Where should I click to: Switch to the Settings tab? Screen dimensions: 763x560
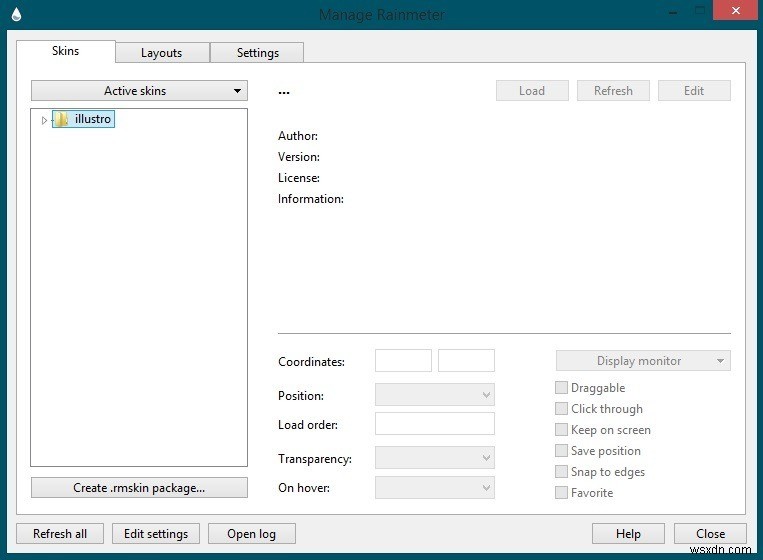[257, 53]
